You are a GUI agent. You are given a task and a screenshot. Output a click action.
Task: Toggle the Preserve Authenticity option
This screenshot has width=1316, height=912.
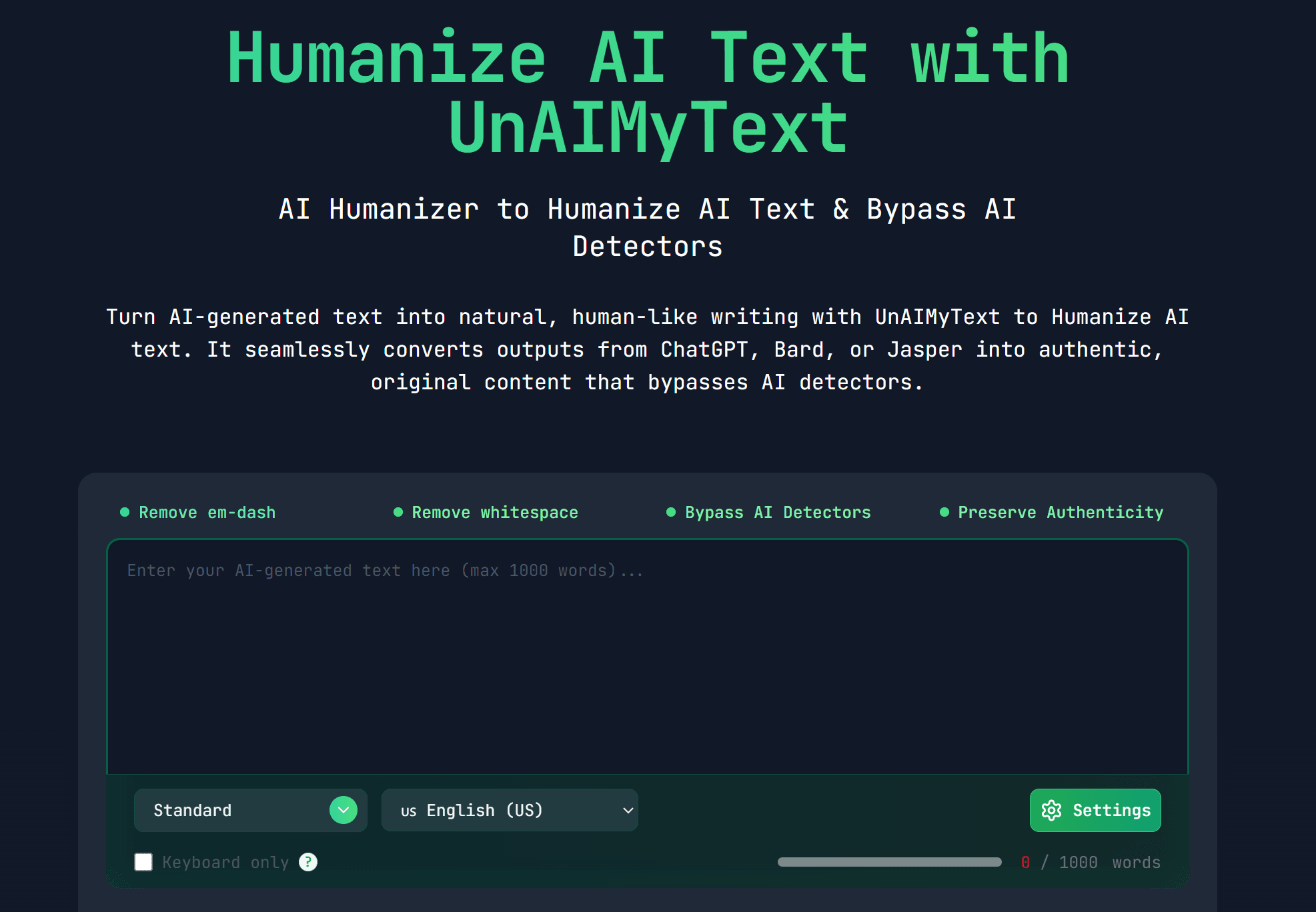1061,512
